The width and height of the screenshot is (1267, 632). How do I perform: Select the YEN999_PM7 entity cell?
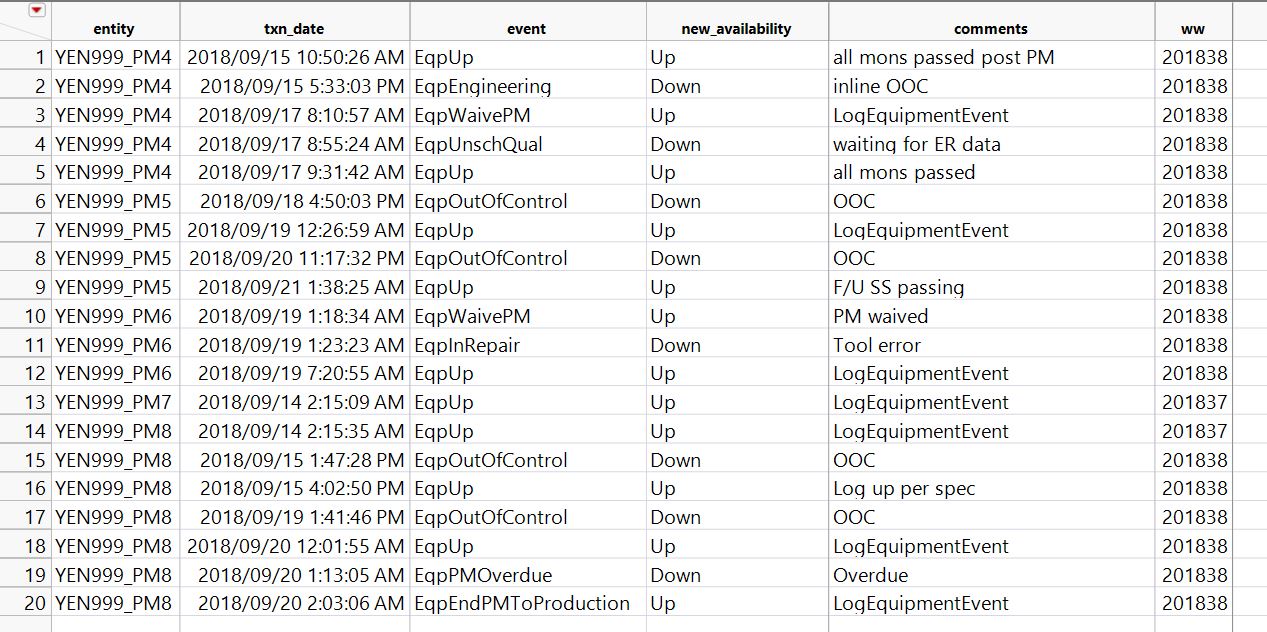coord(113,402)
